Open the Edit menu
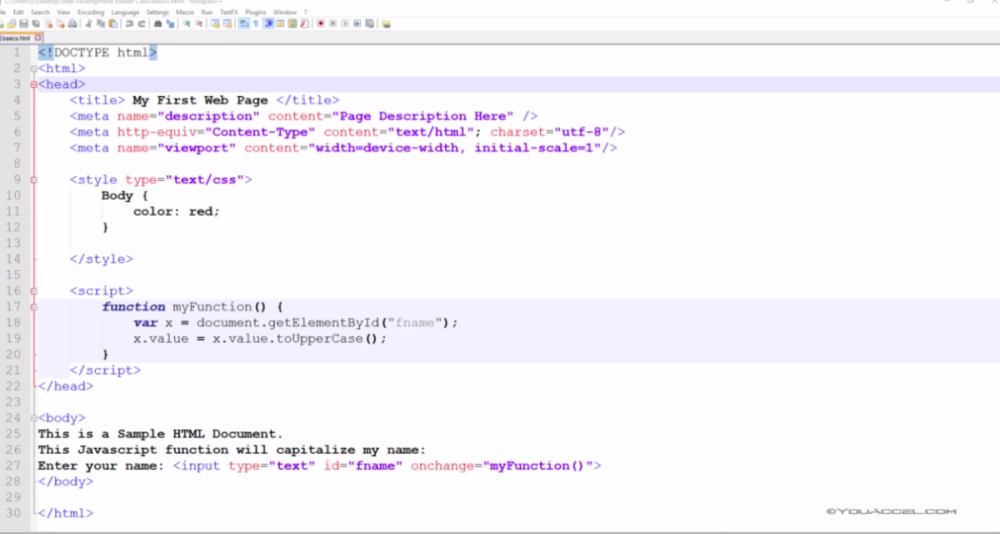Screen dimensions: 1000x534 [x=18, y=12]
